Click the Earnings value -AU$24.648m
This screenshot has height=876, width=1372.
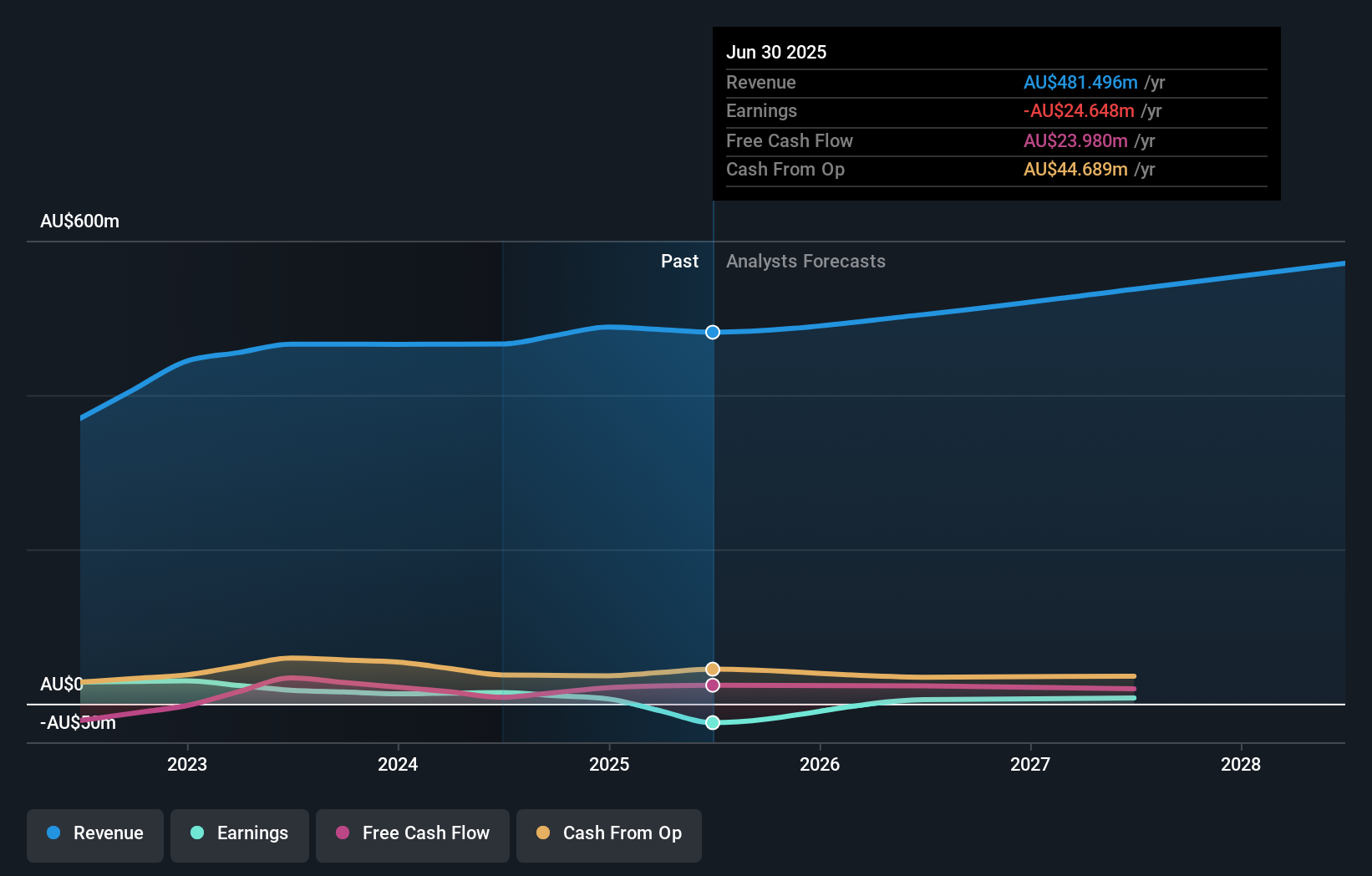1080,110
